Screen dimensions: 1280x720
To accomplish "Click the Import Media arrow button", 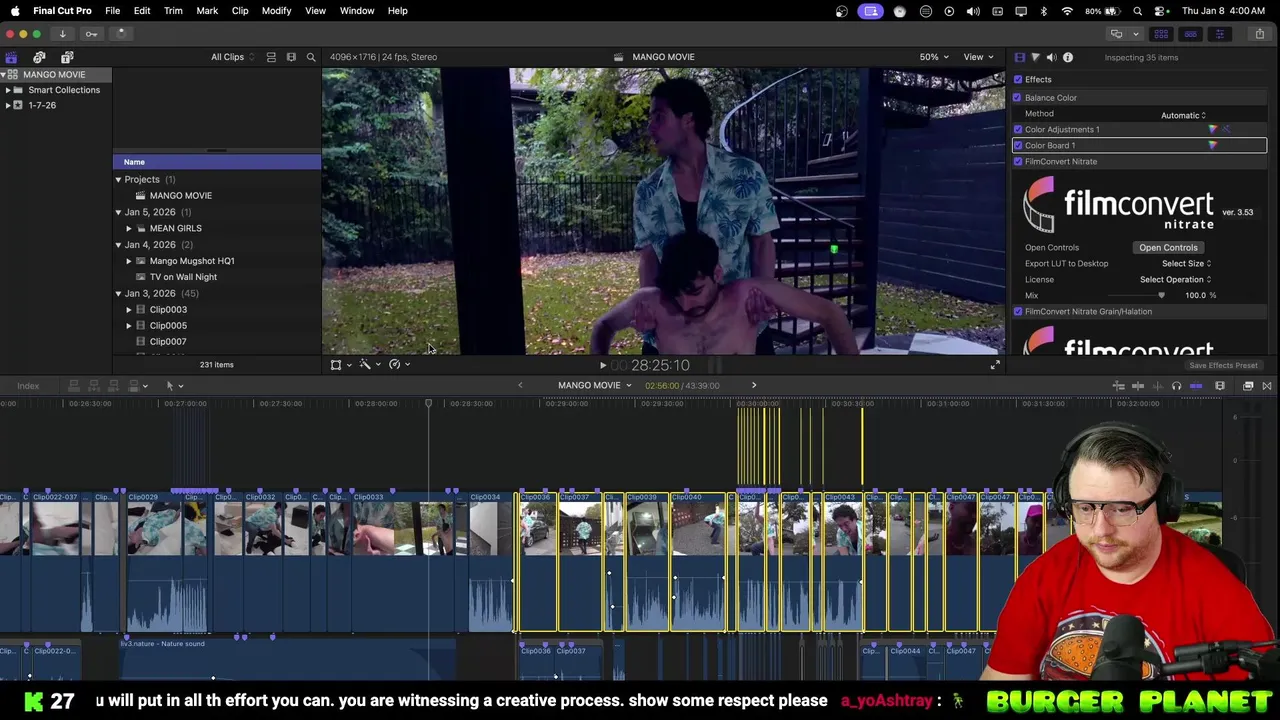I will (x=62, y=33).
